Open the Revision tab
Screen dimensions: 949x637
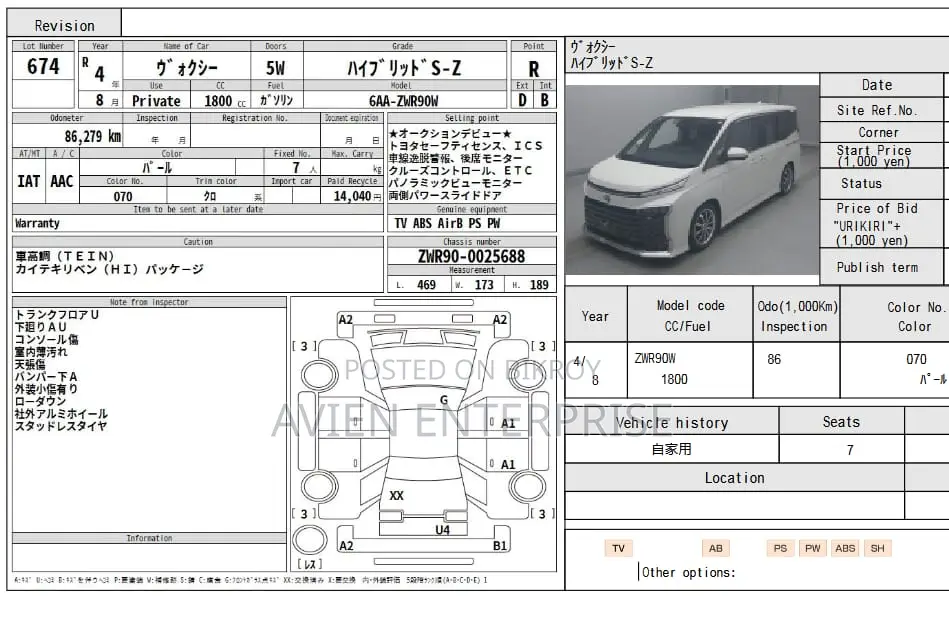[64, 23]
